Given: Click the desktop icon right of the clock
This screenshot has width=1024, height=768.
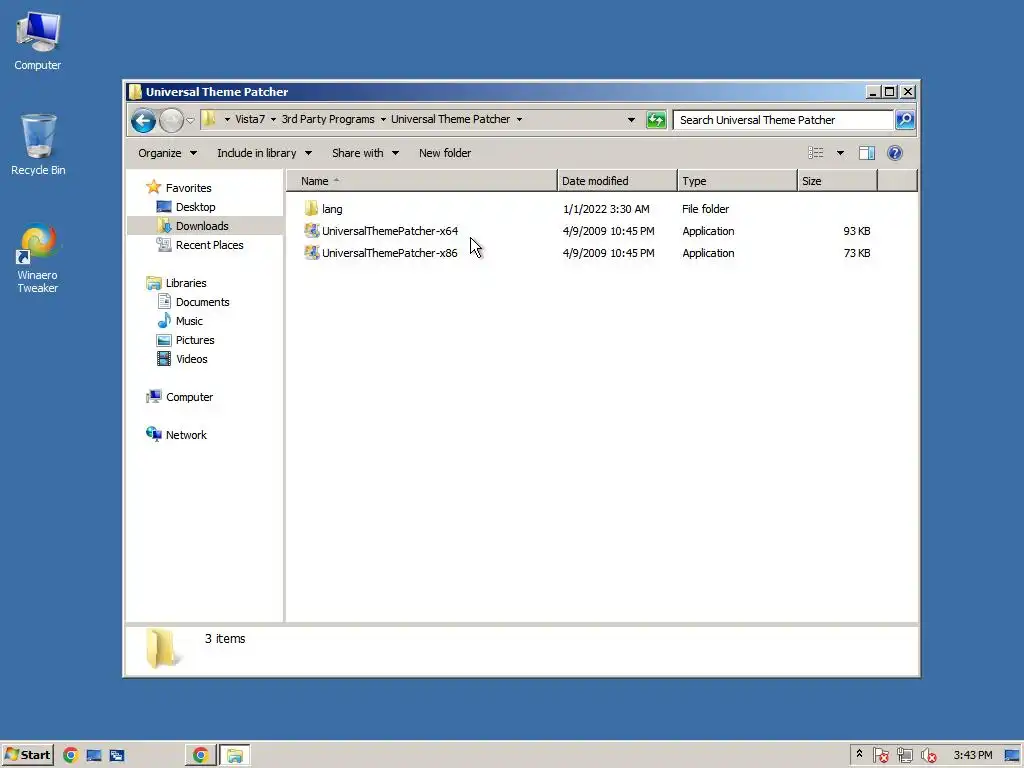Looking at the screenshot, I should click(1012, 756).
